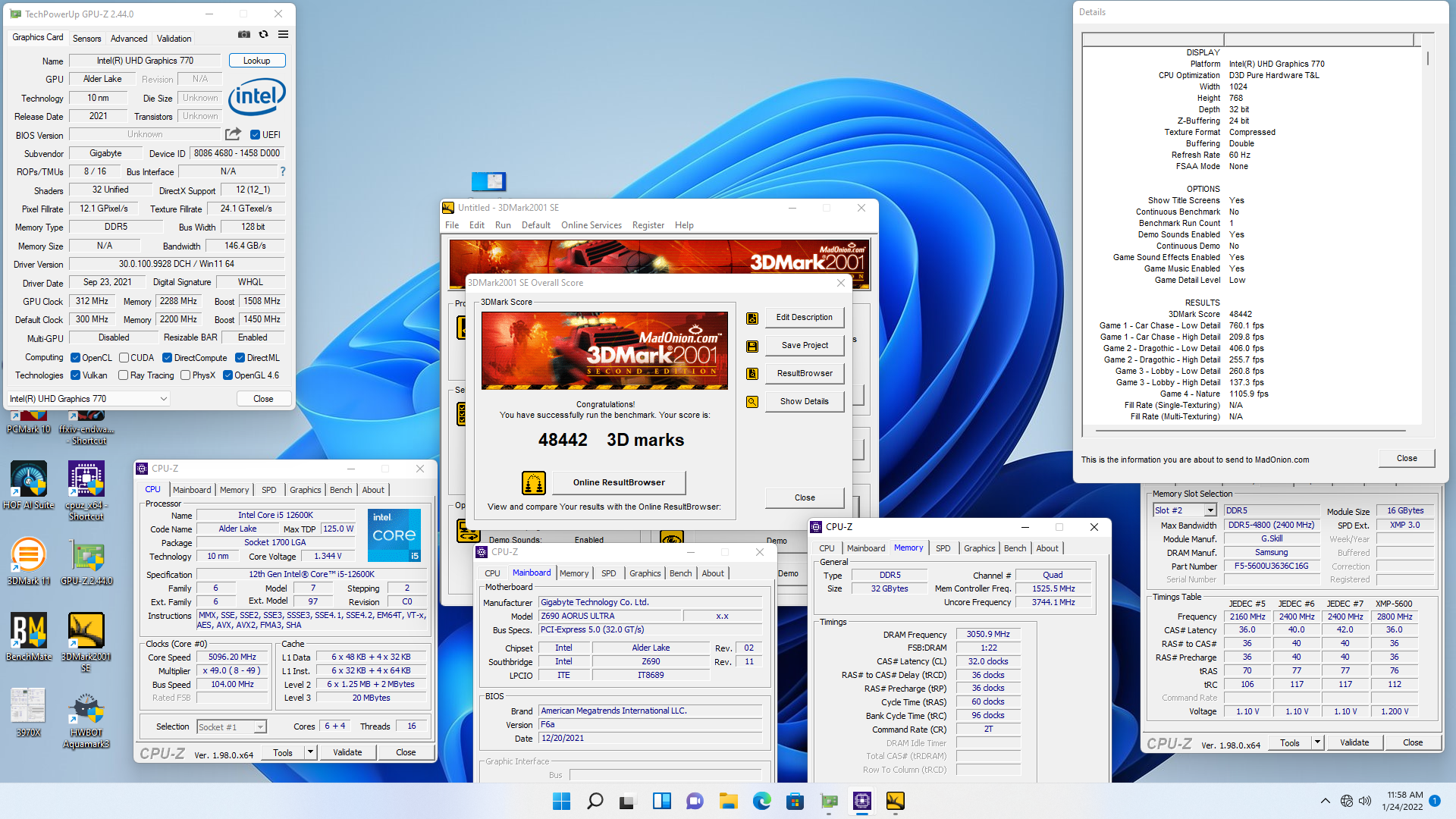
Task: Toggle the CUDA checkbox in GPU-Z
Action: (124, 358)
